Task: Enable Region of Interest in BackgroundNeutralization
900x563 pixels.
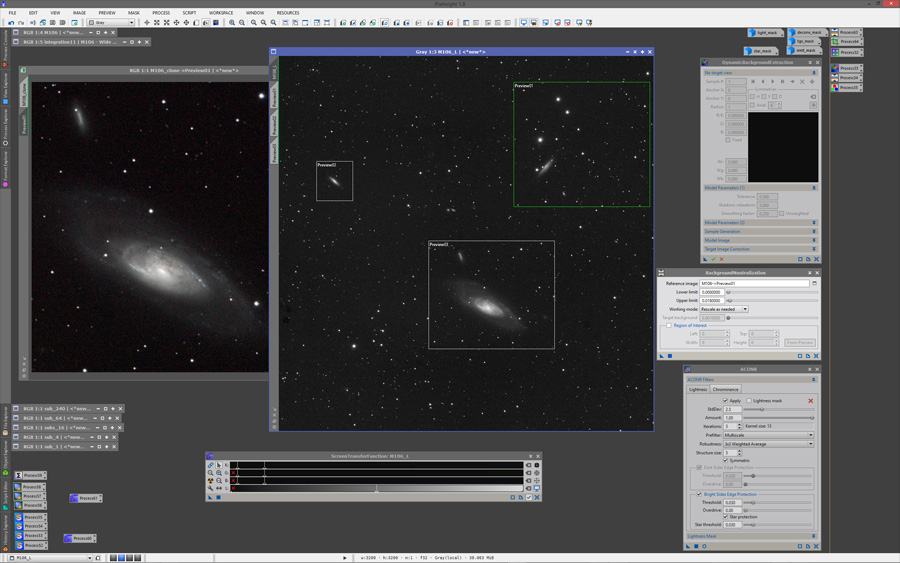Action: click(669, 325)
